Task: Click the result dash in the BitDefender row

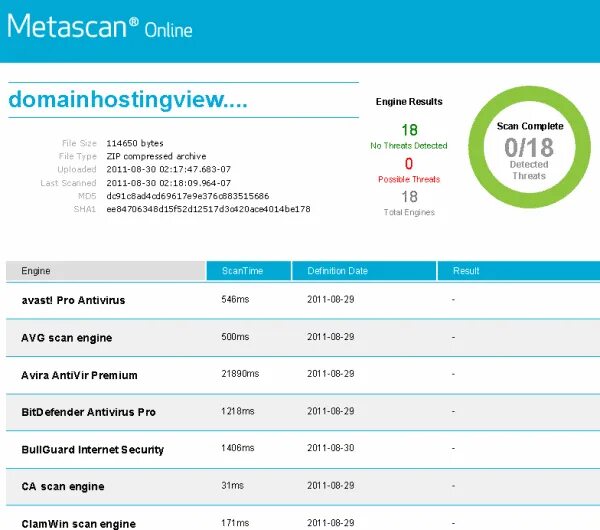Action: click(x=453, y=412)
